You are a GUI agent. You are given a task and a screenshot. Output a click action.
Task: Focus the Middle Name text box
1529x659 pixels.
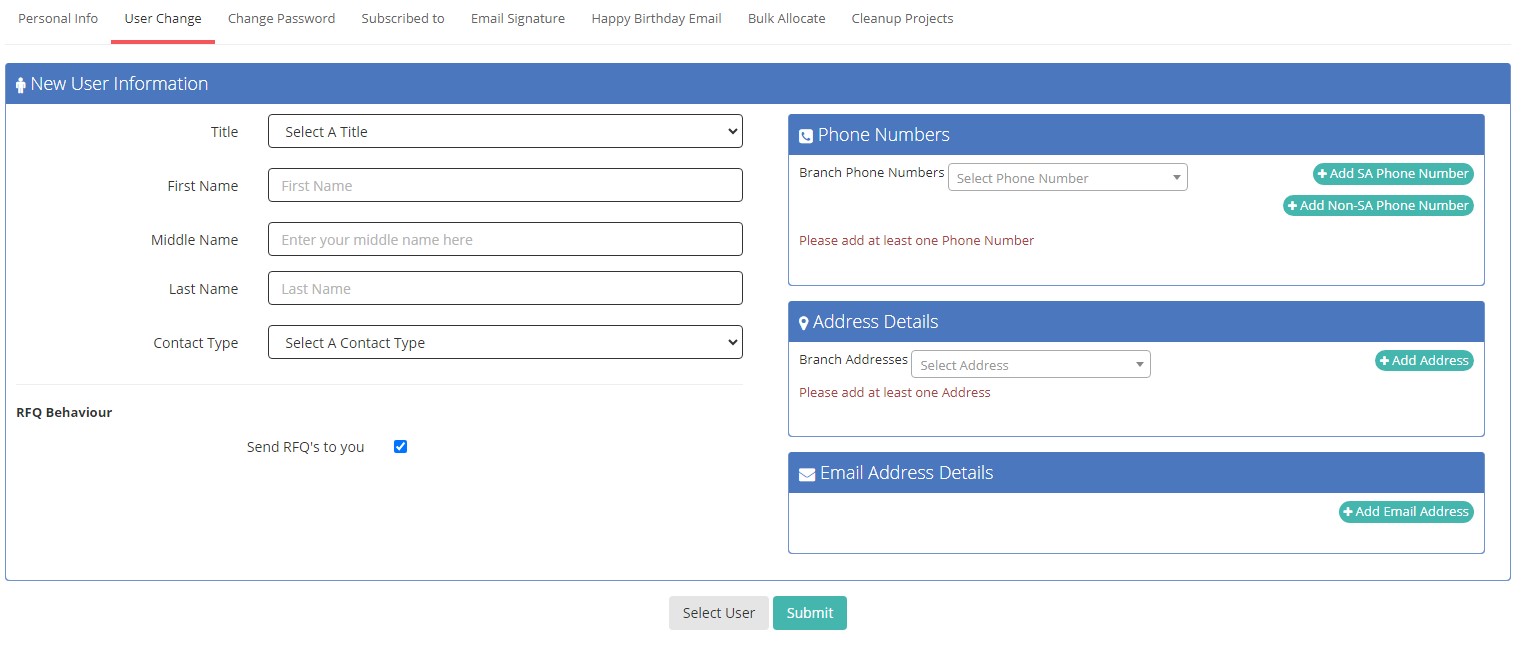coord(505,239)
